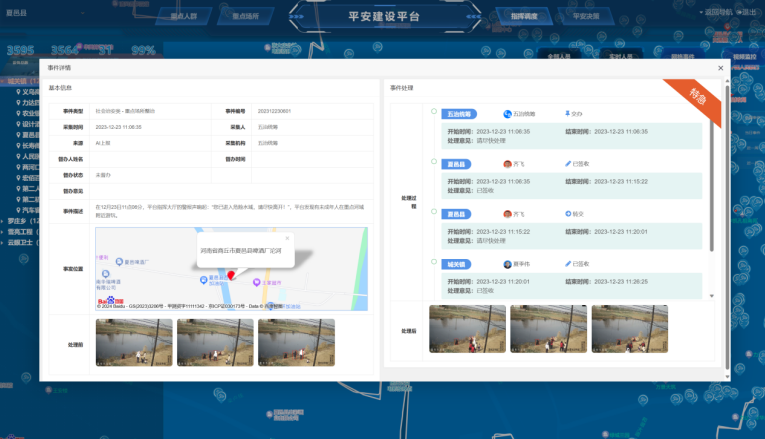This screenshot has width=765, height=439.
Task: Click the 城关镇 step badge
Action: (456, 264)
